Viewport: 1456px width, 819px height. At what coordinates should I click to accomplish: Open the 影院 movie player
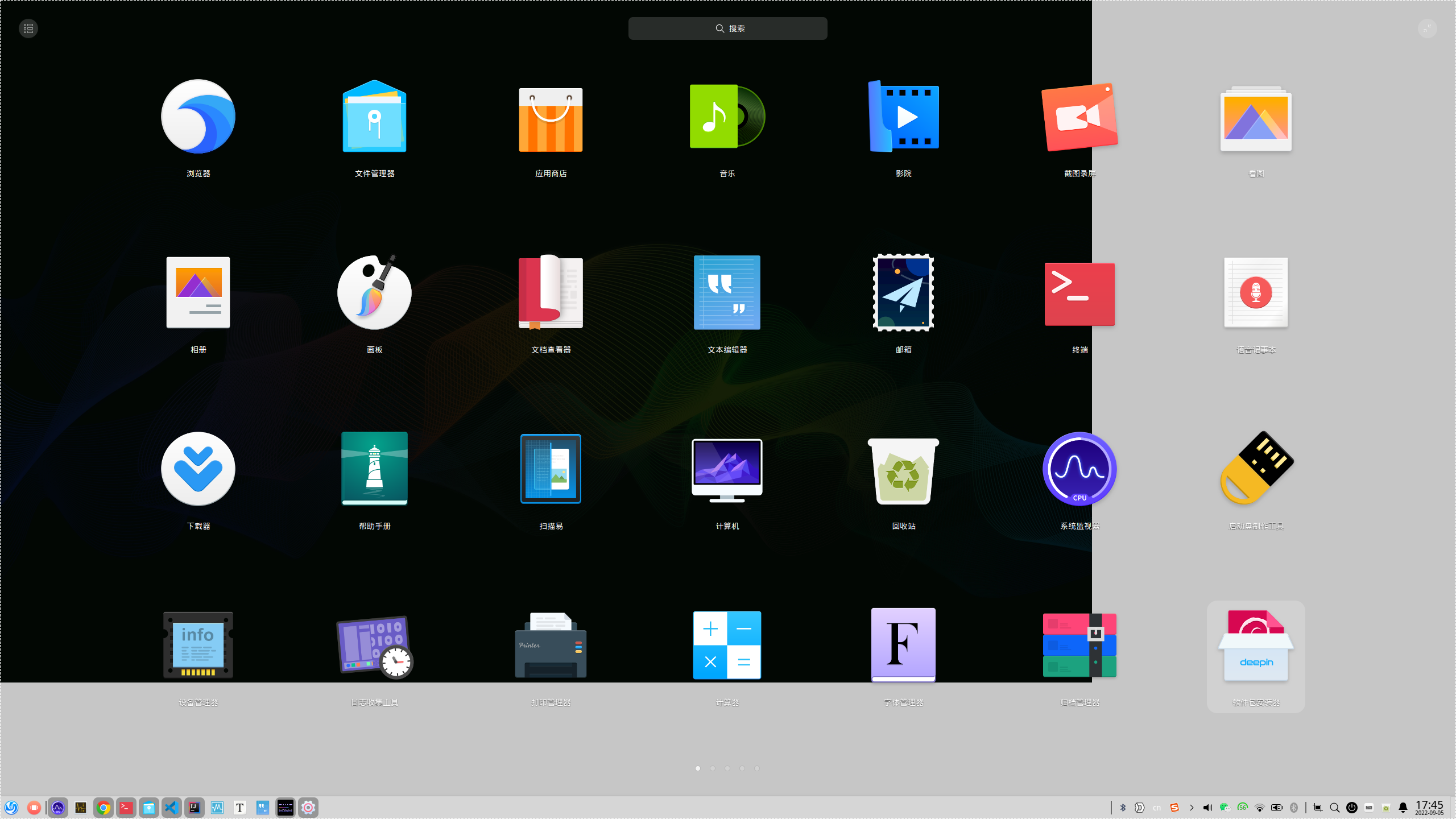coord(903,117)
